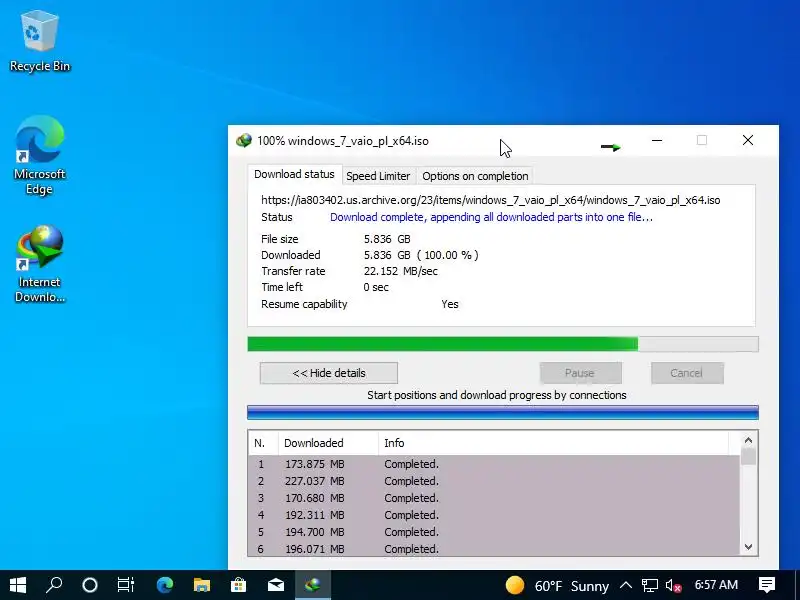Image resolution: width=800 pixels, height=600 pixels.
Task: Open Task View in taskbar
Action: [x=126, y=585]
